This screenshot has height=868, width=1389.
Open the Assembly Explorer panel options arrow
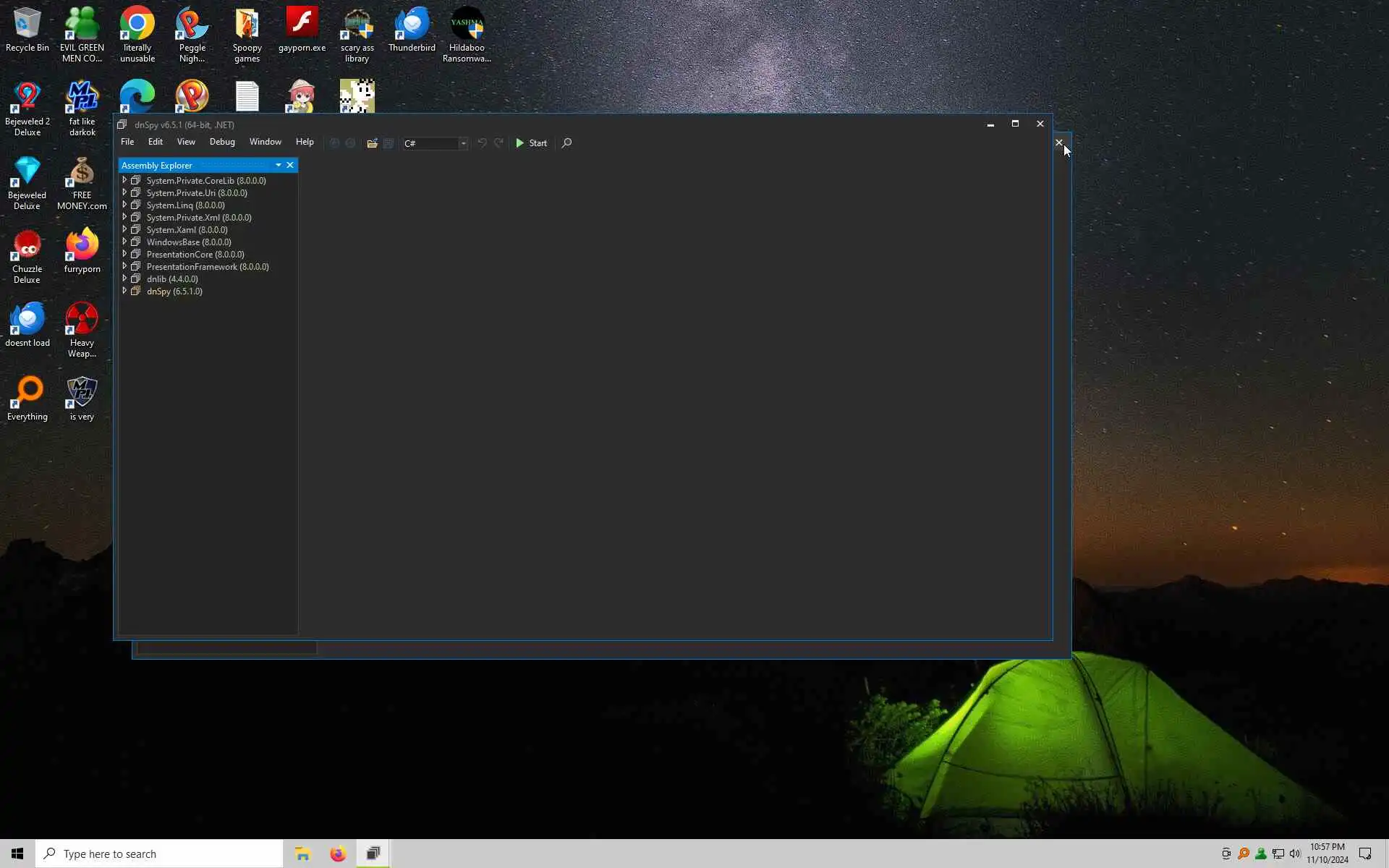[279, 166]
